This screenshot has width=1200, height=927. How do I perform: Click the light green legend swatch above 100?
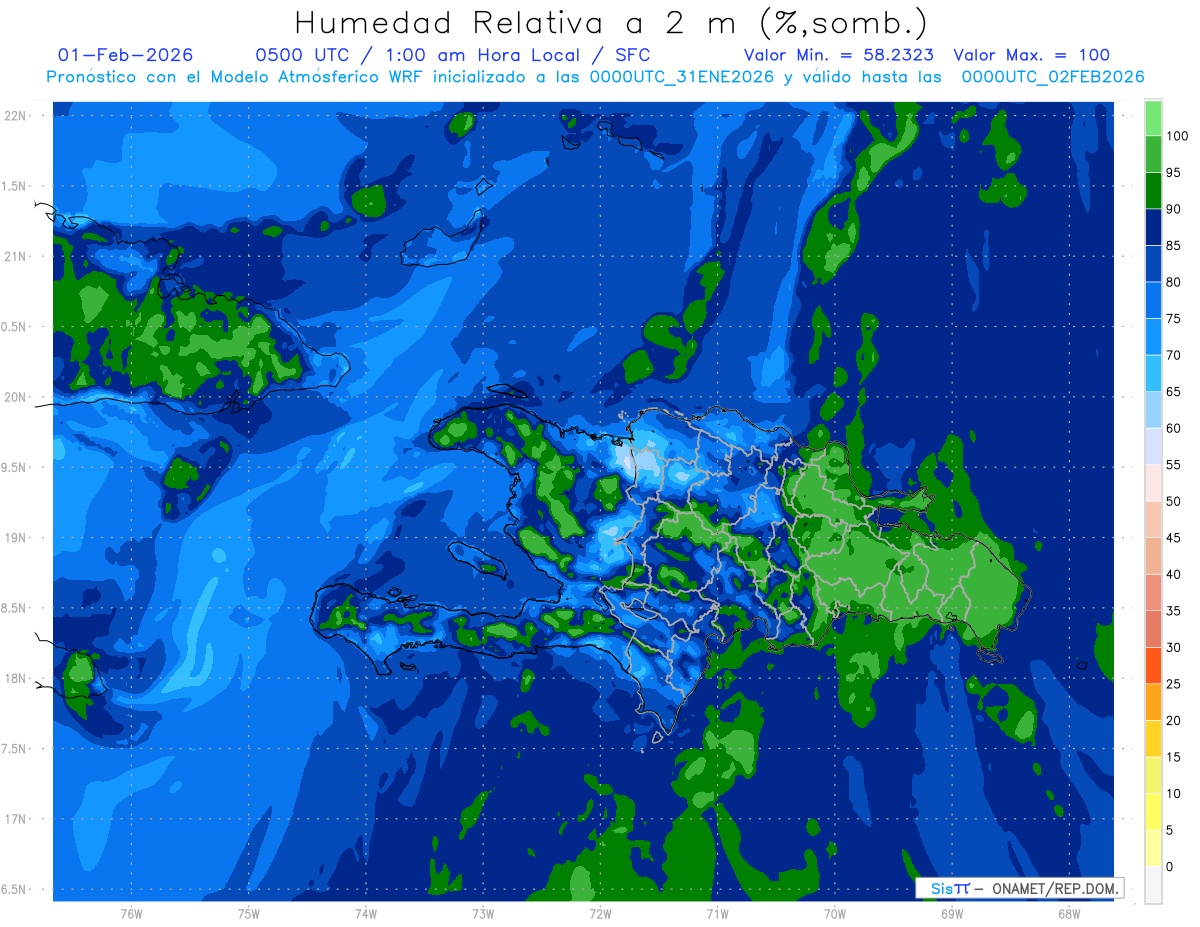1153,118
